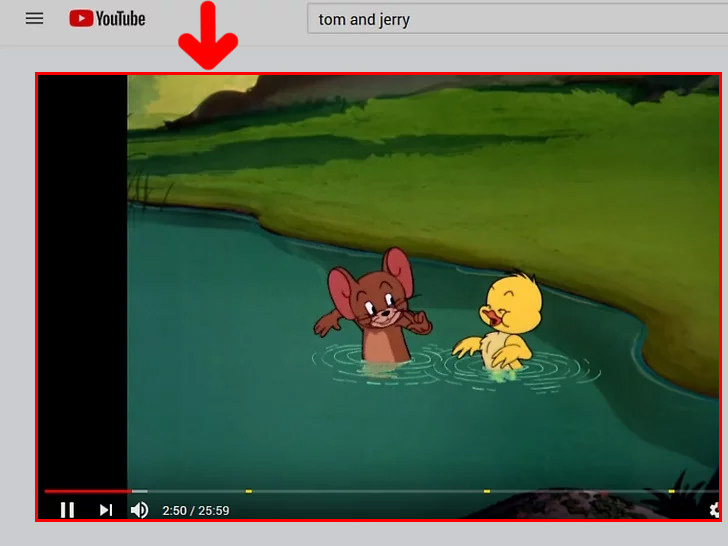Click the 2:50 / 25:59 time display
Viewport: 728px width, 546px height.
[x=195, y=510]
